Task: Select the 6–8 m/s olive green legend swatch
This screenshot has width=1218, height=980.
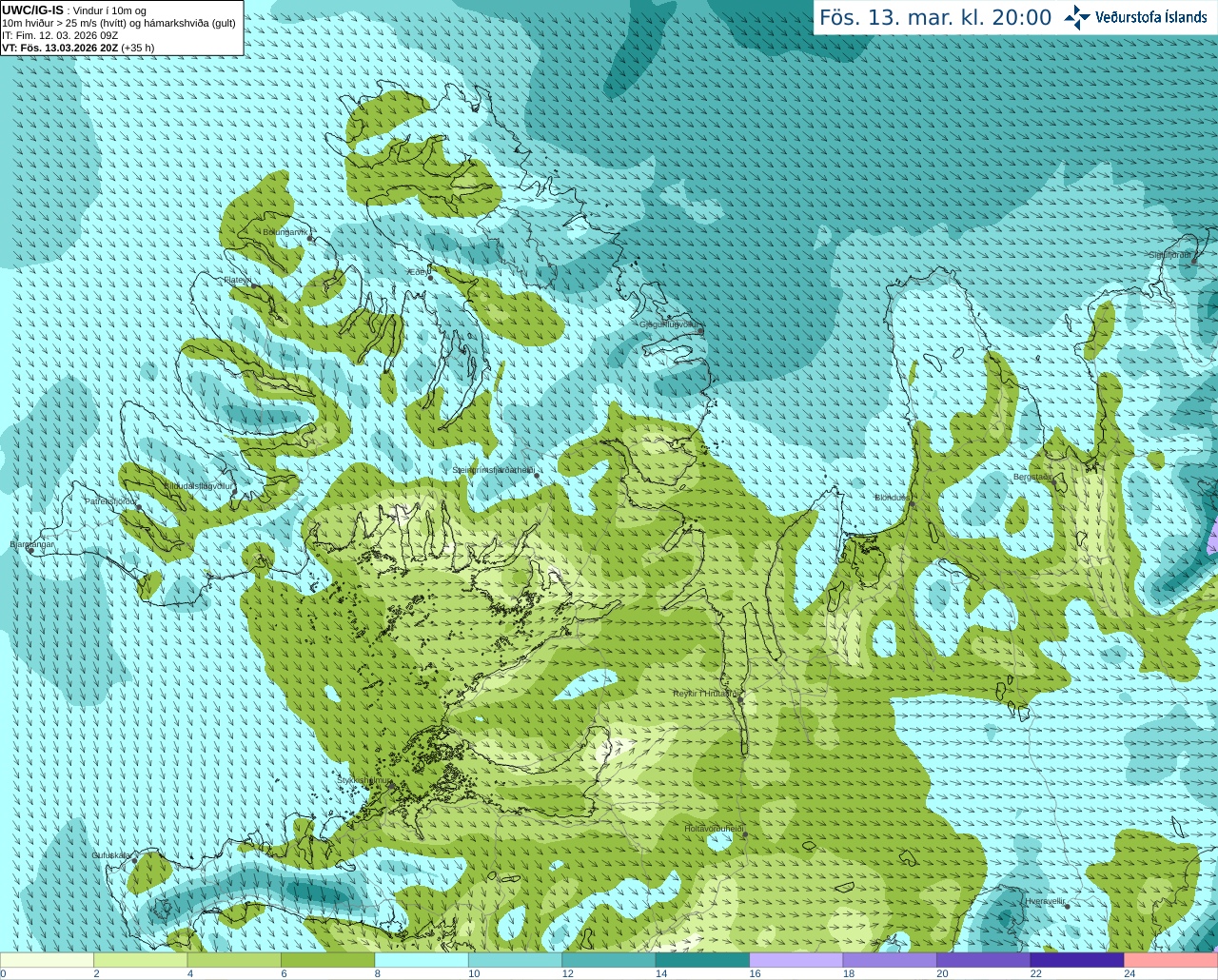Action: (328, 960)
